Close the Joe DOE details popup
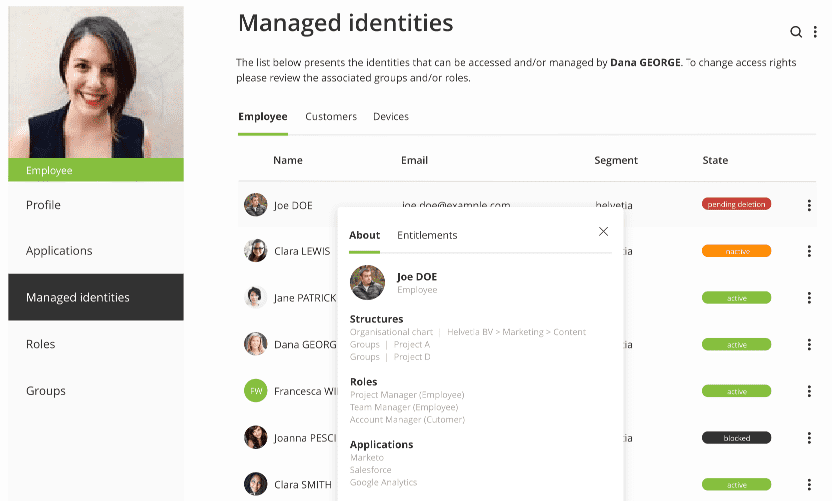The image size is (832, 501). tap(603, 232)
